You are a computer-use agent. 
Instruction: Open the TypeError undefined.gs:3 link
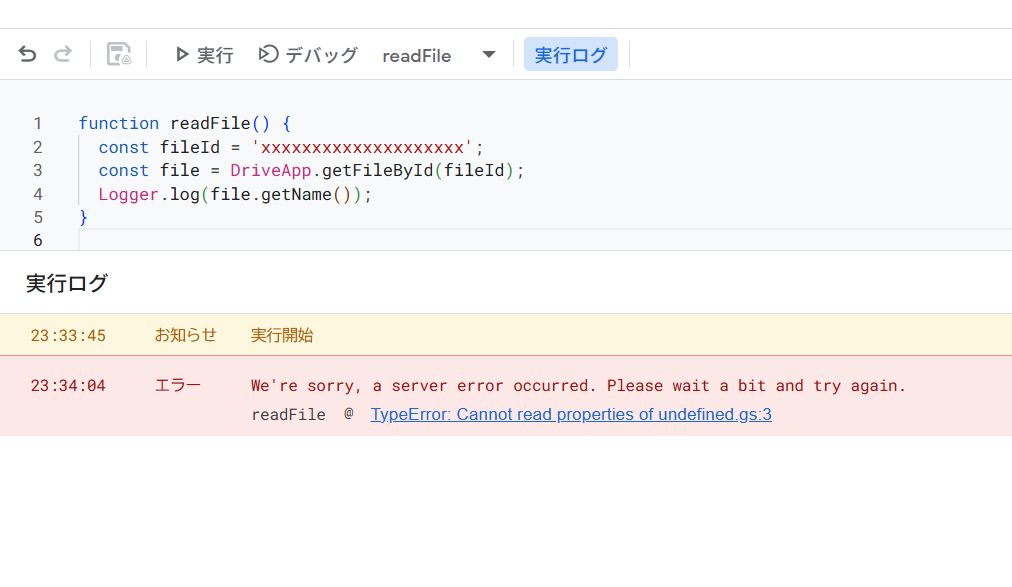570,414
